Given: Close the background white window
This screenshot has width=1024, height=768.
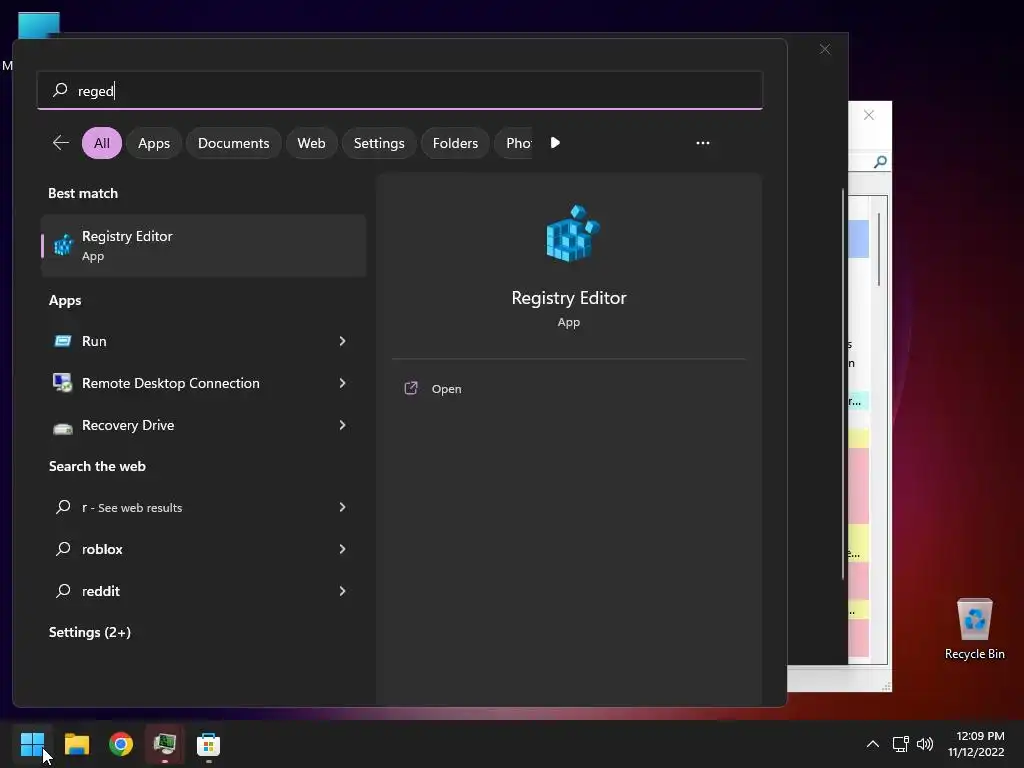Looking at the screenshot, I should [x=869, y=115].
